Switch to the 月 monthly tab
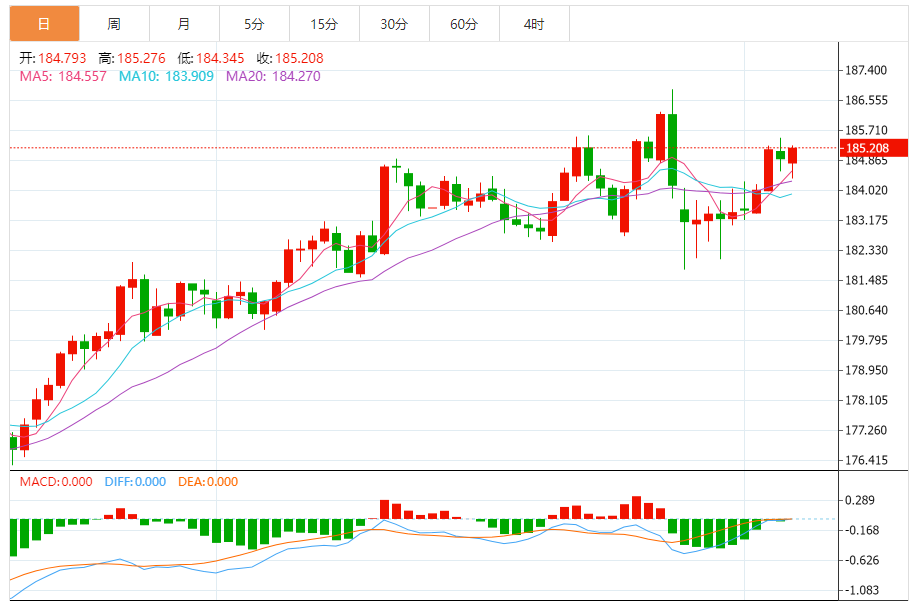The image size is (914, 601). (184, 24)
